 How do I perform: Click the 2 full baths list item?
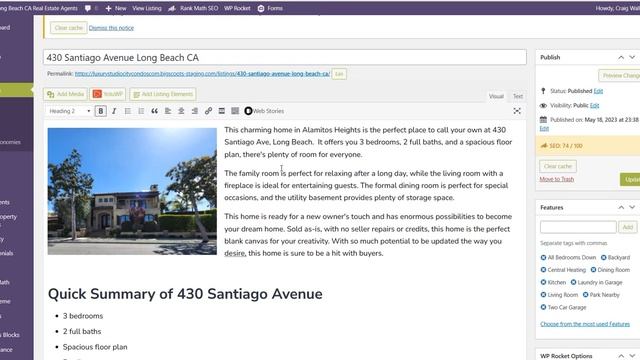click(x=82, y=331)
